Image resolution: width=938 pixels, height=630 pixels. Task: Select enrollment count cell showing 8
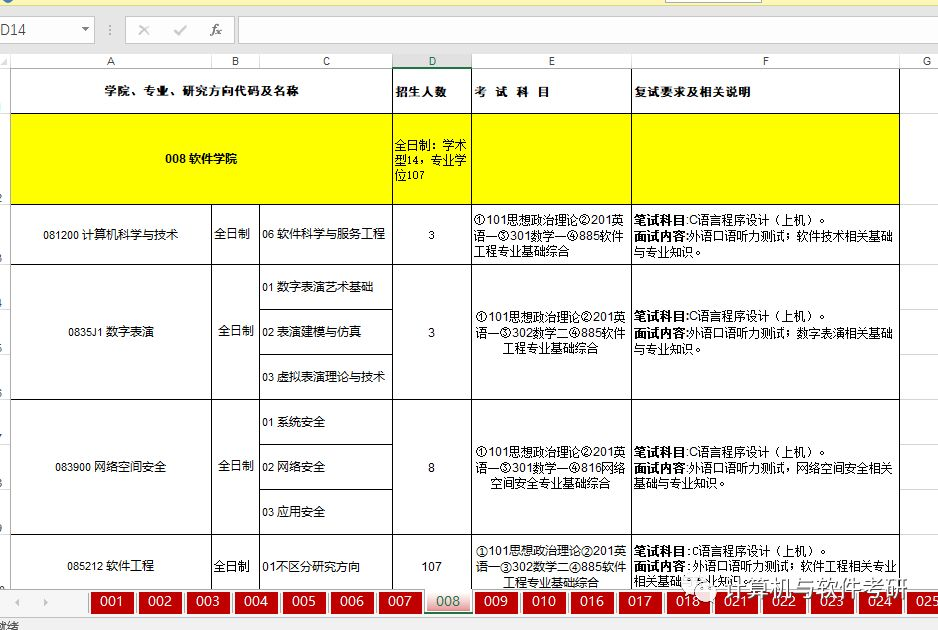point(432,467)
